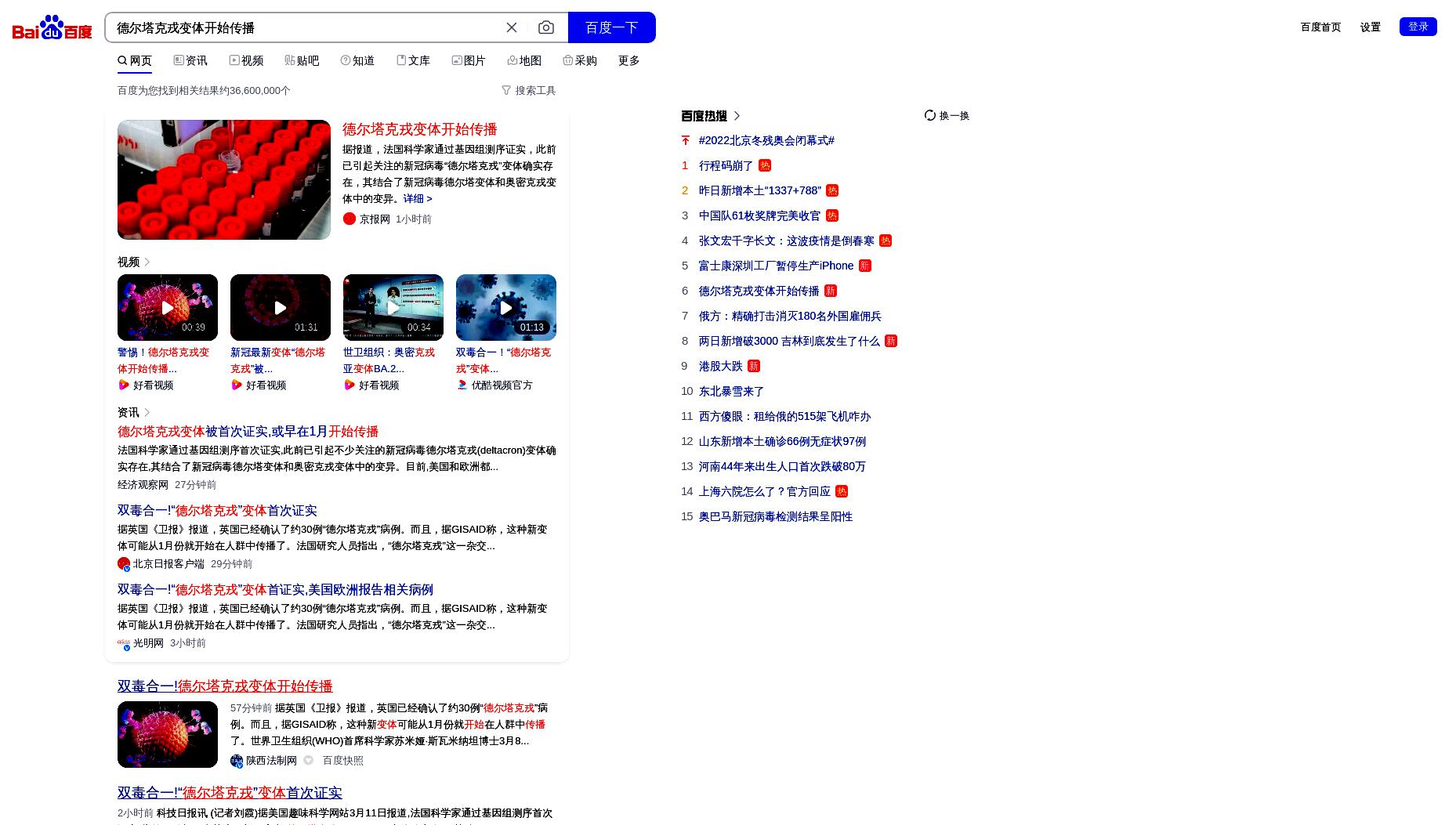Image resolution: width=1456 pixels, height=825 pixels.
Task: Open 搜索工具 filter options
Action: point(528,91)
